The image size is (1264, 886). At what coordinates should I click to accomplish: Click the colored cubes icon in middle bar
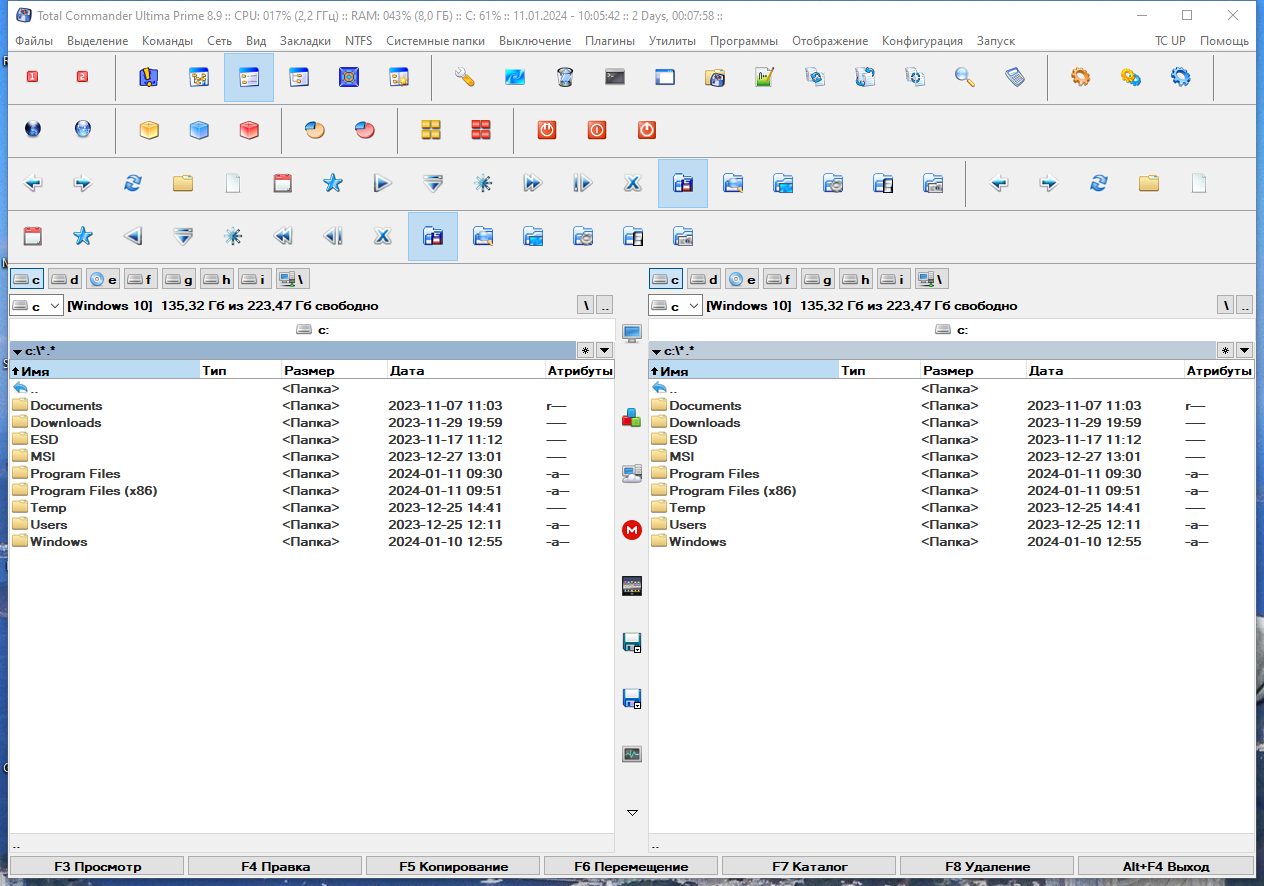pyautogui.click(x=631, y=418)
